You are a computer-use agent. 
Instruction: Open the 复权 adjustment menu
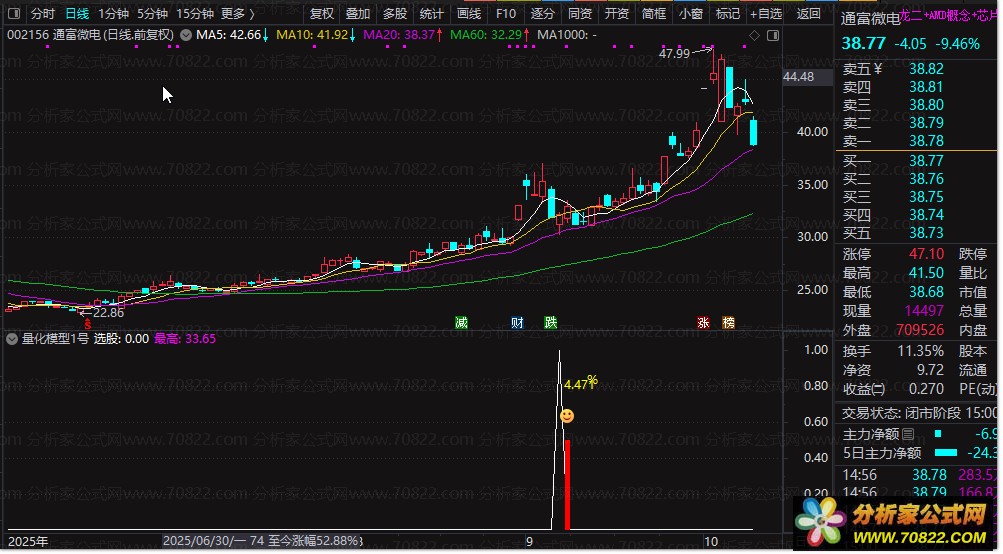click(x=322, y=13)
